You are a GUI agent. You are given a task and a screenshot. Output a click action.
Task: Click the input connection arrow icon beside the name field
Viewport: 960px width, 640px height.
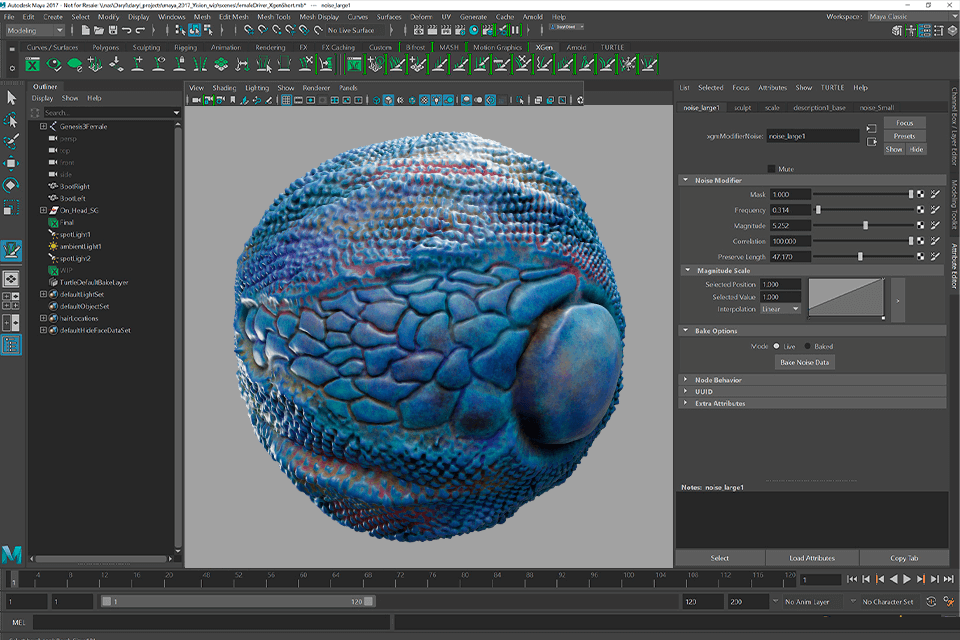point(872,129)
